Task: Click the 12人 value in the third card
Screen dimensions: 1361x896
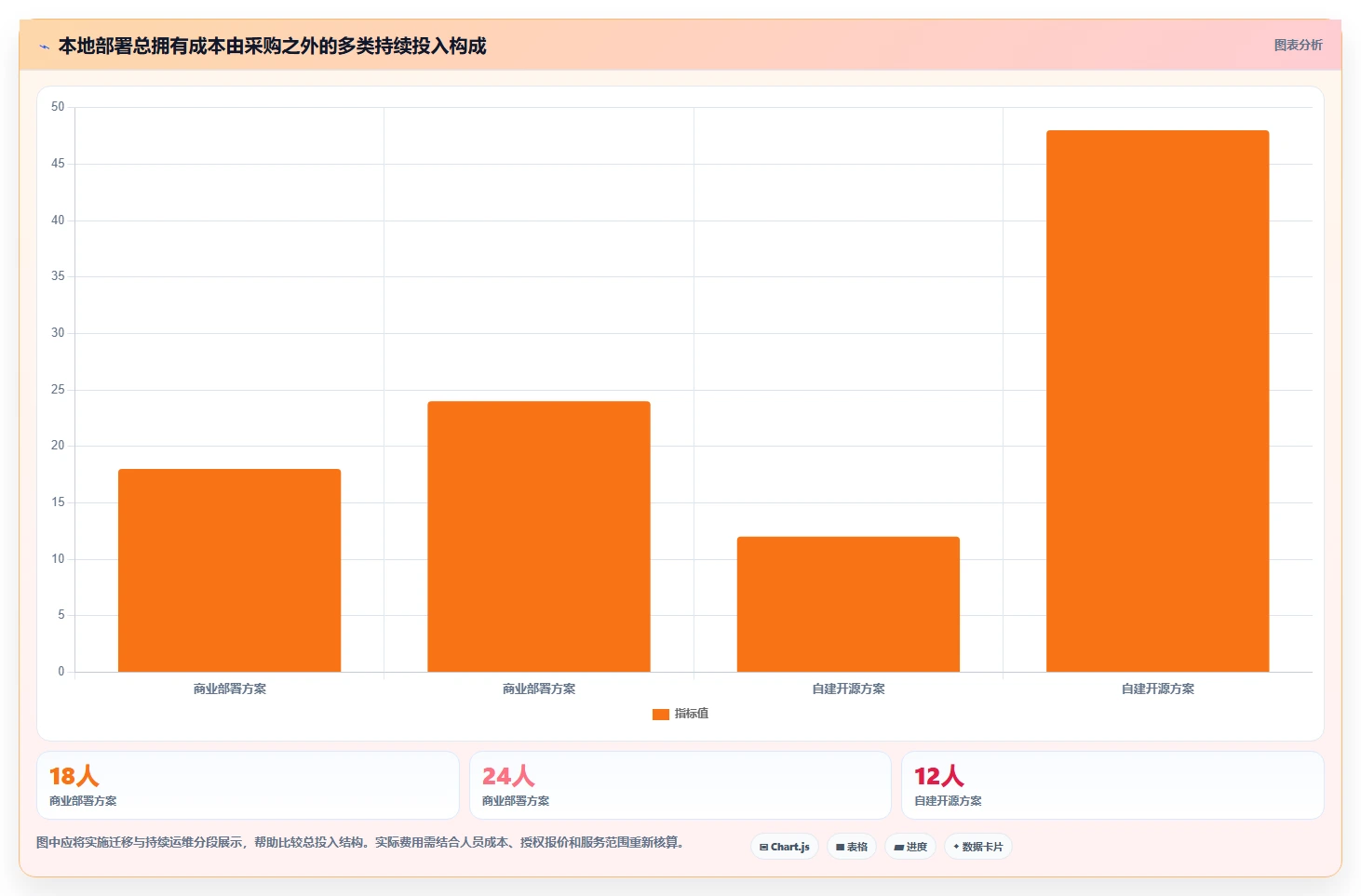Action: coord(938,776)
